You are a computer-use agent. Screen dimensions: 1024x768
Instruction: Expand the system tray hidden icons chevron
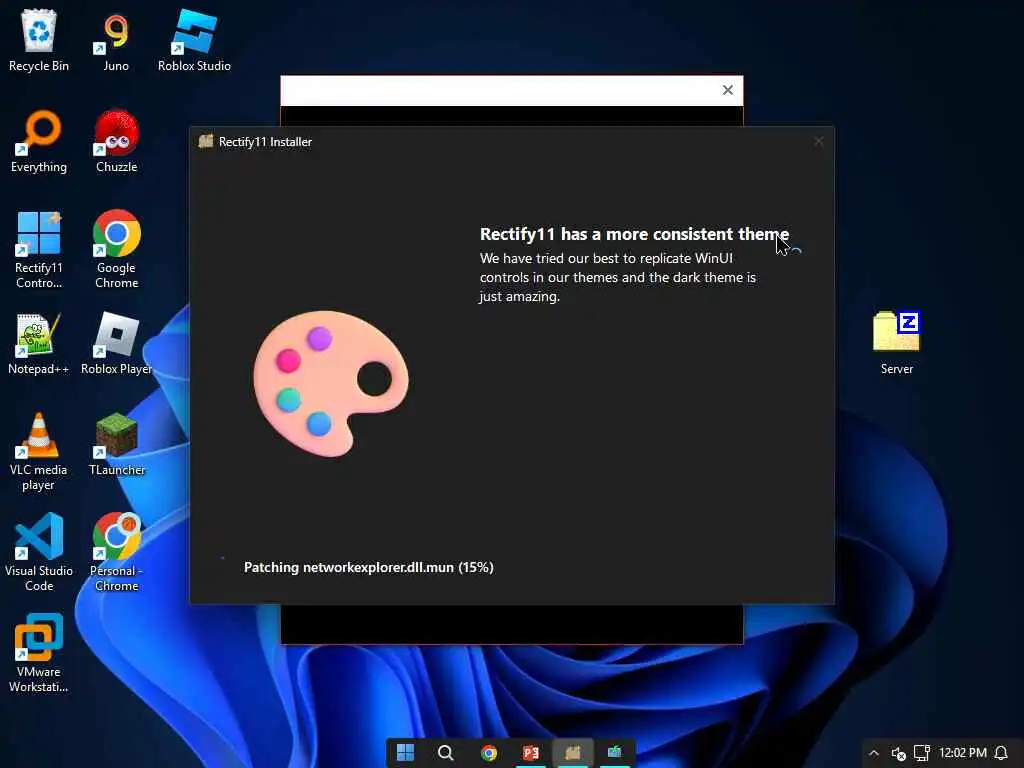click(x=874, y=753)
